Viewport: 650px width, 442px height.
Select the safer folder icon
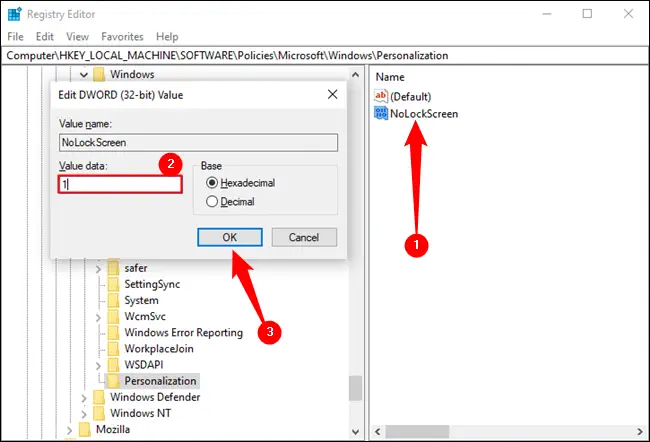(114, 268)
